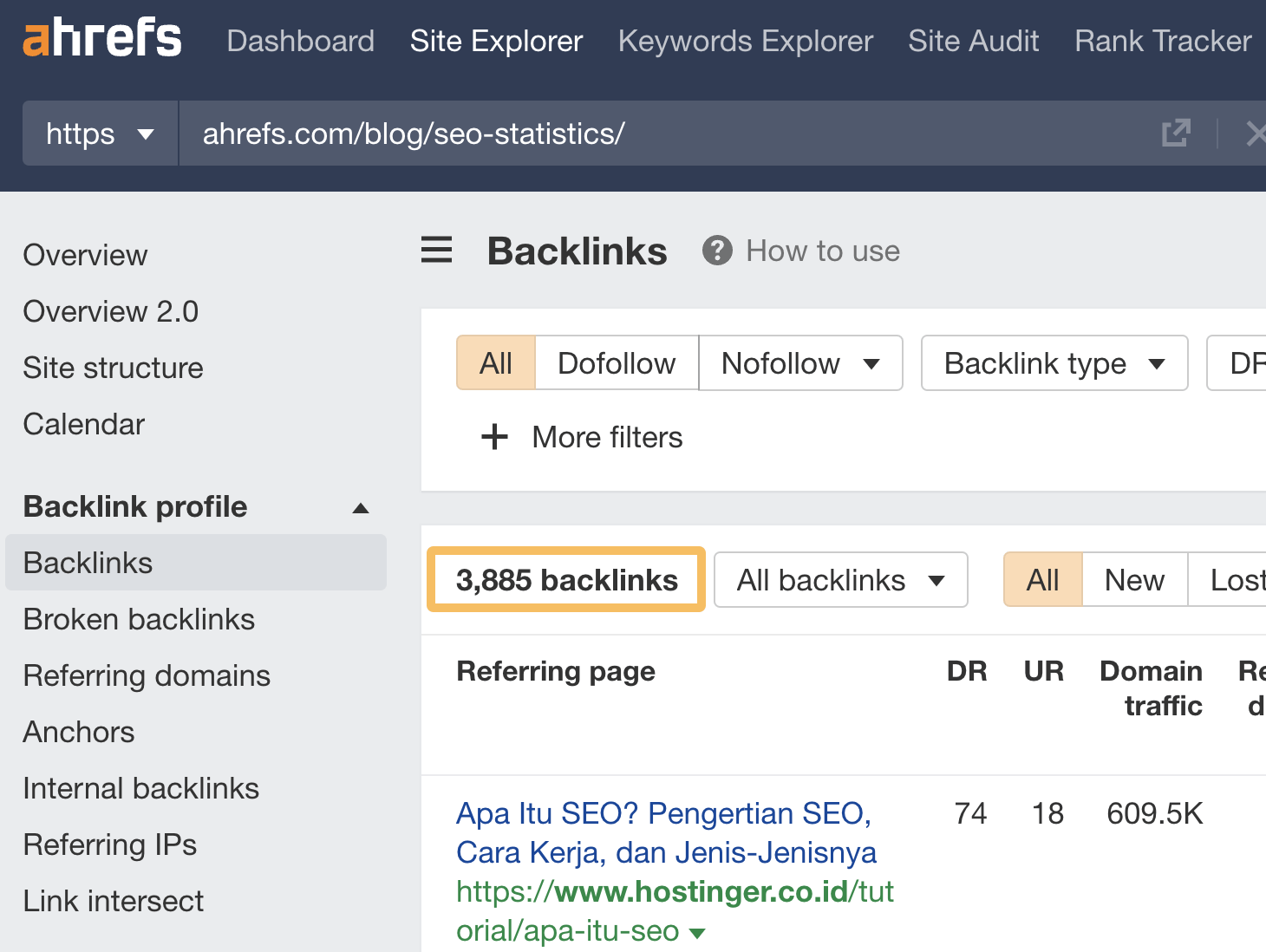
Task: Switch to New backlinks
Action: pyautogui.click(x=1133, y=580)
